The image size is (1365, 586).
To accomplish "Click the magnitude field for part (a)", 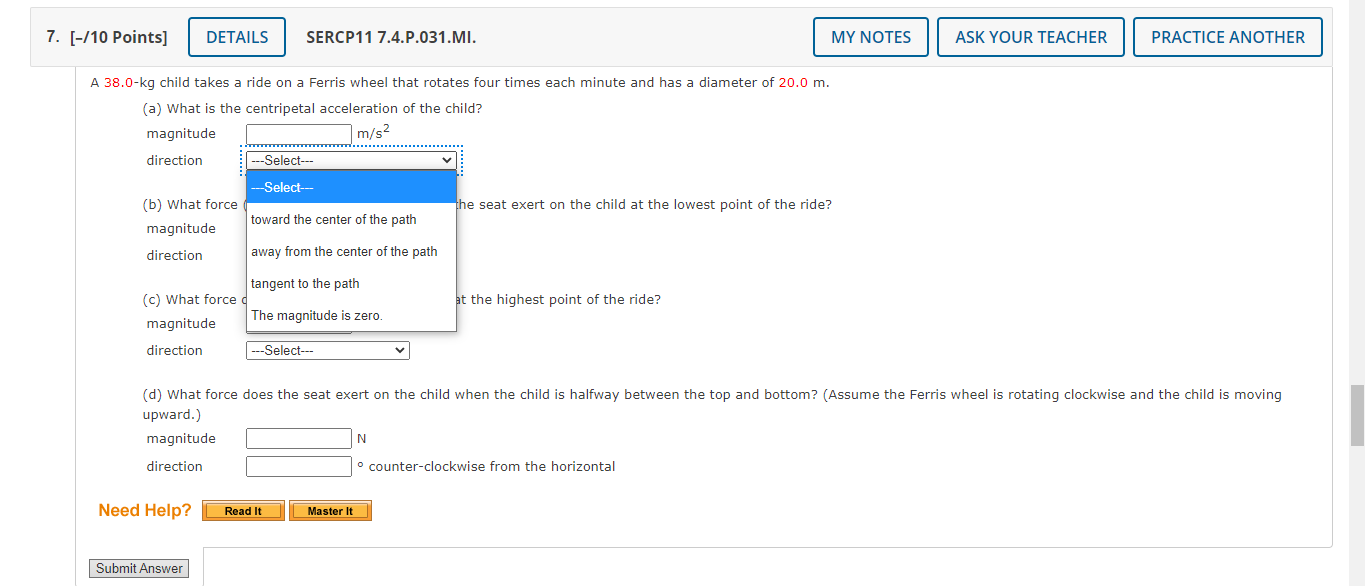I will pyautogui.click(x=298, y=133).
